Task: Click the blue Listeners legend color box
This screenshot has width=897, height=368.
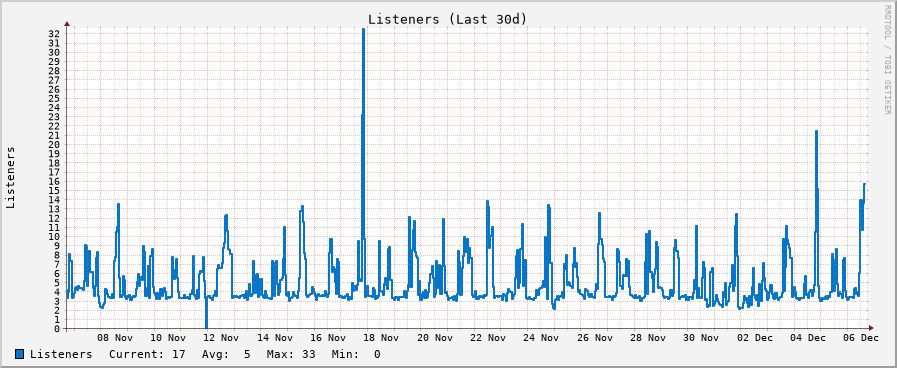Action: pos(20,354)
